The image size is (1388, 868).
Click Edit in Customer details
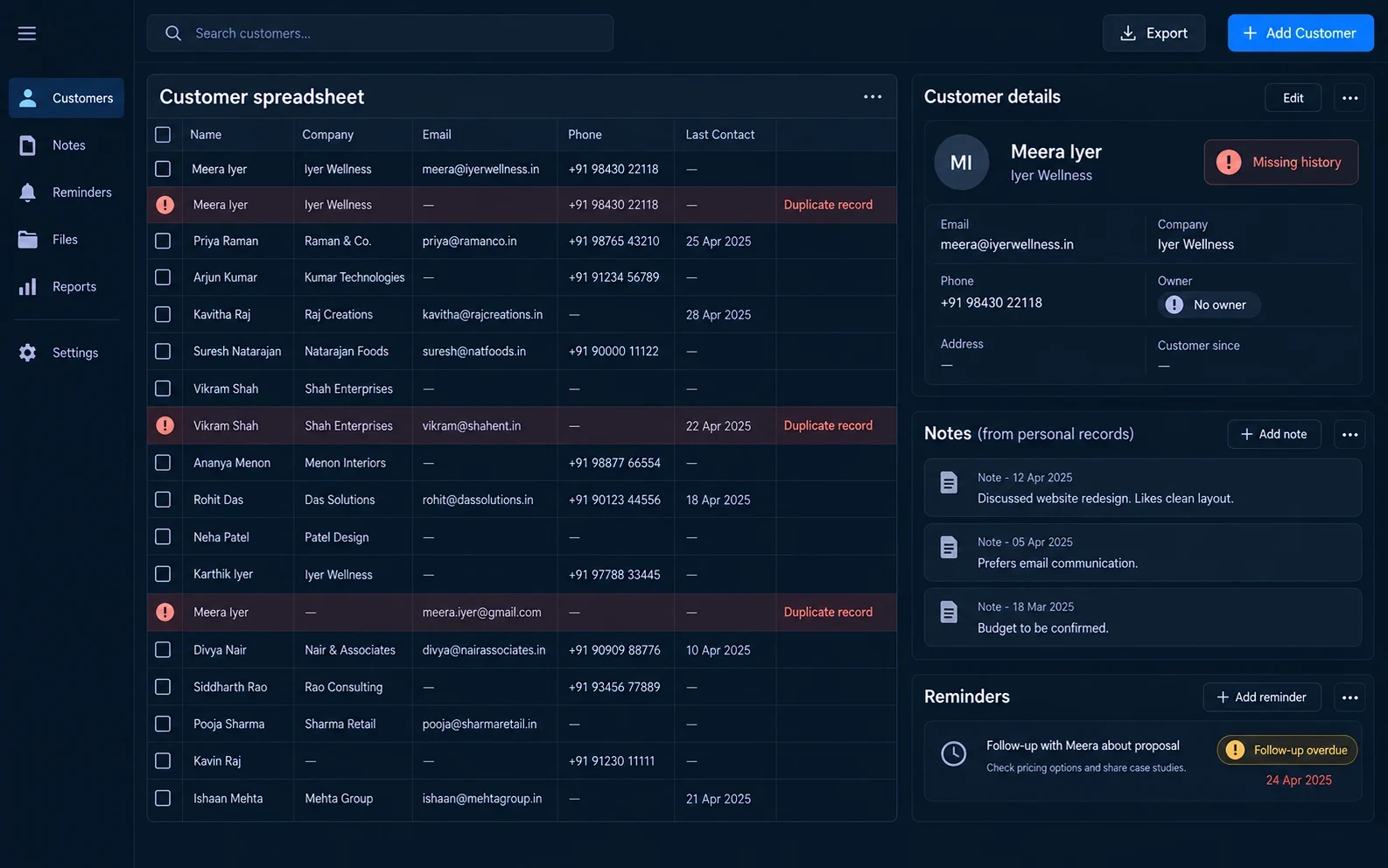click(1293, 98)
